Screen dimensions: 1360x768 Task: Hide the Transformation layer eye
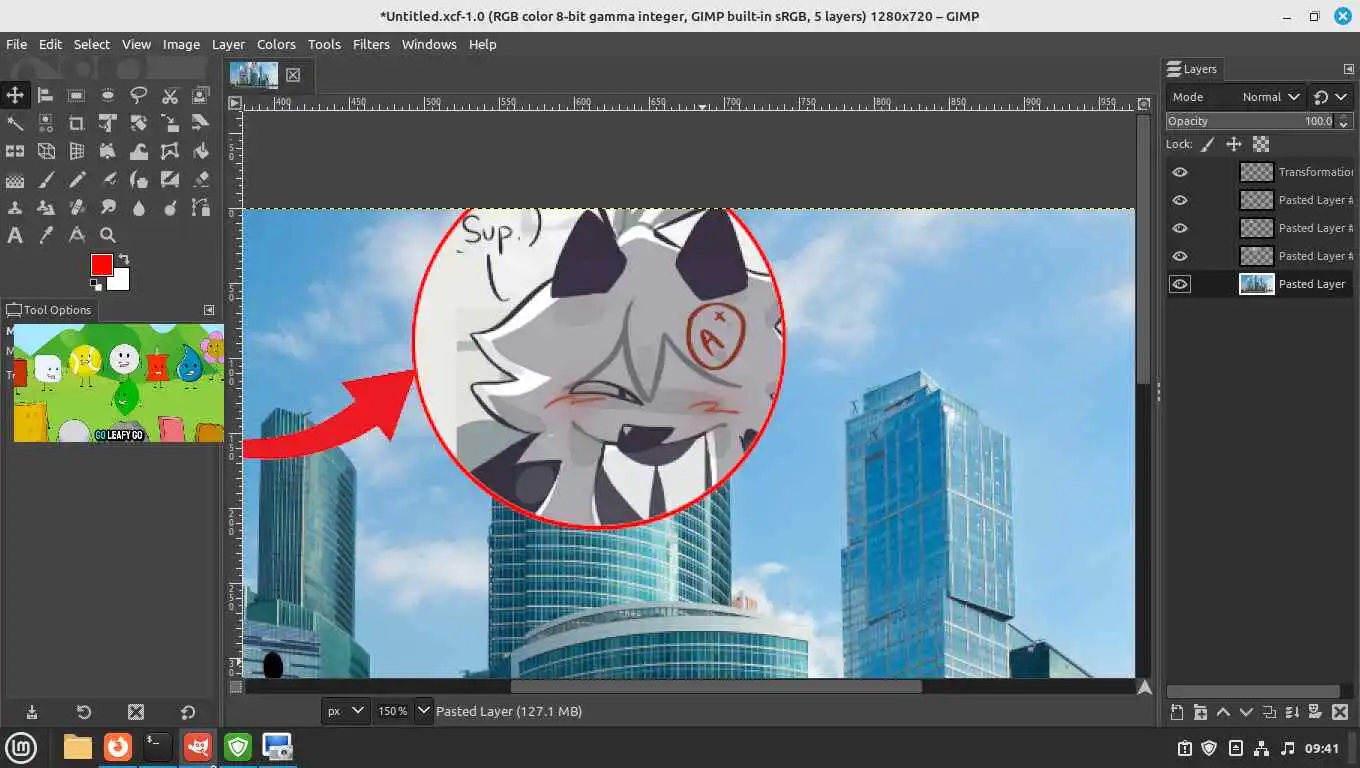(x=1180, y=172)
